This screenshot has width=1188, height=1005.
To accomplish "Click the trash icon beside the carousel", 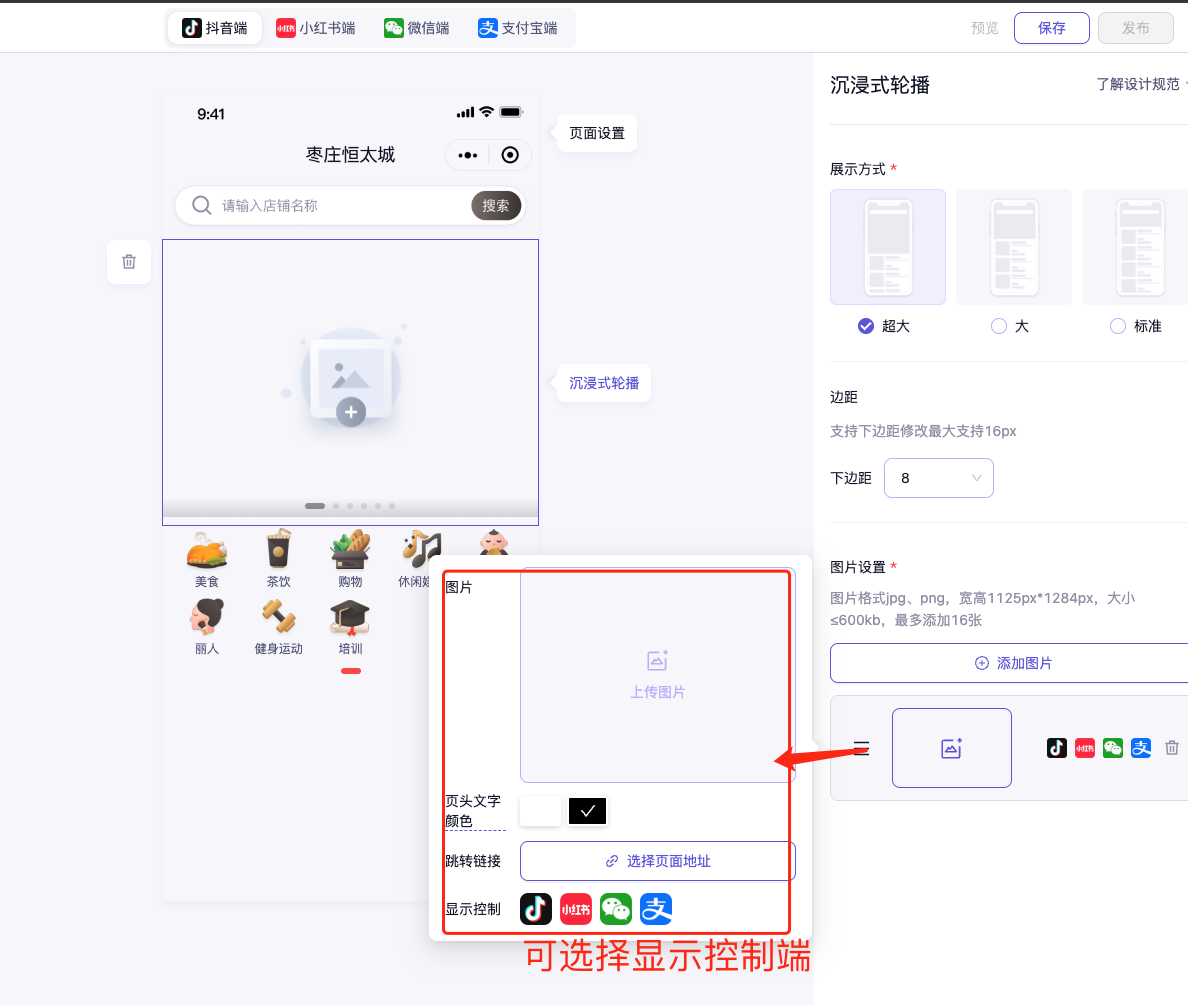I will click(129, 262).
